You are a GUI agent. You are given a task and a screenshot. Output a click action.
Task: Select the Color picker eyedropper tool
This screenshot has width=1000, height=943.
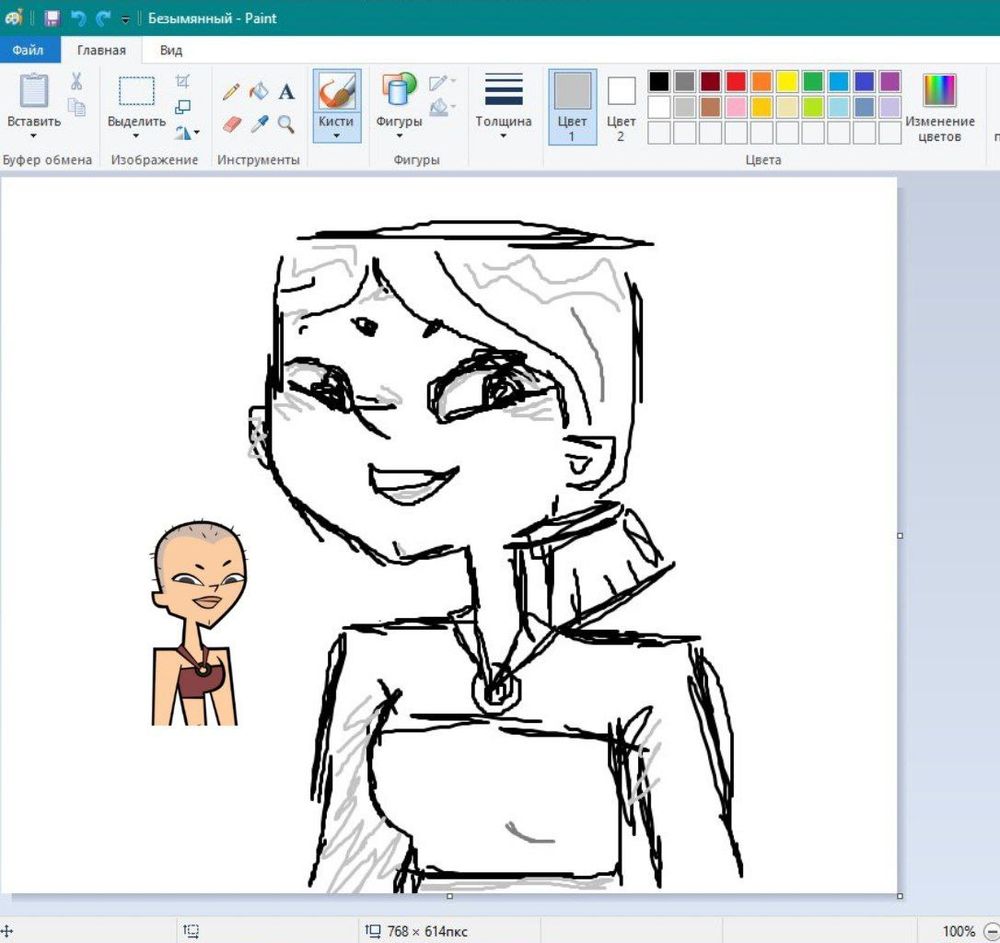[x=259, y=124]
